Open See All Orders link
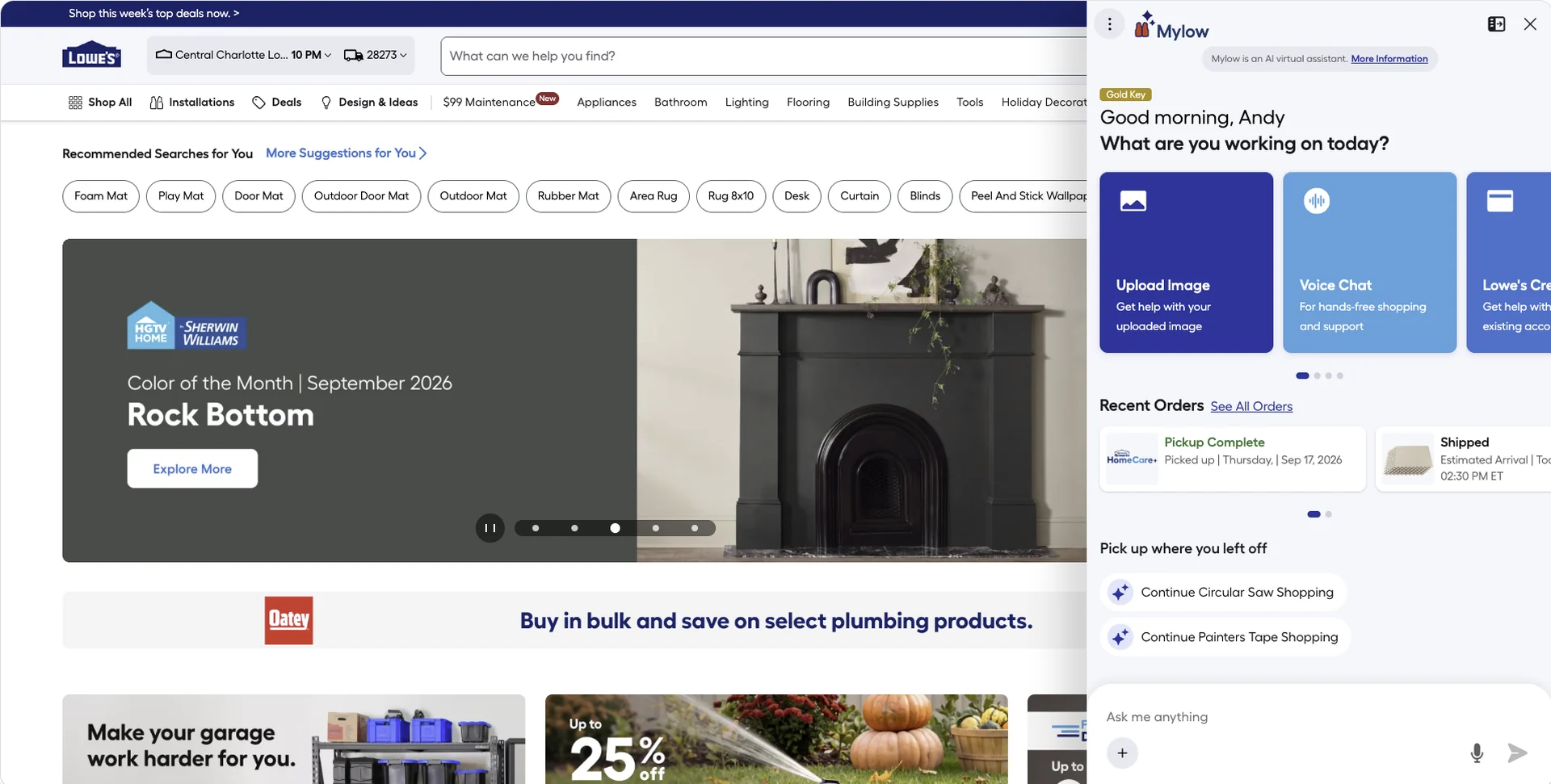 [x=1251, y=406]
